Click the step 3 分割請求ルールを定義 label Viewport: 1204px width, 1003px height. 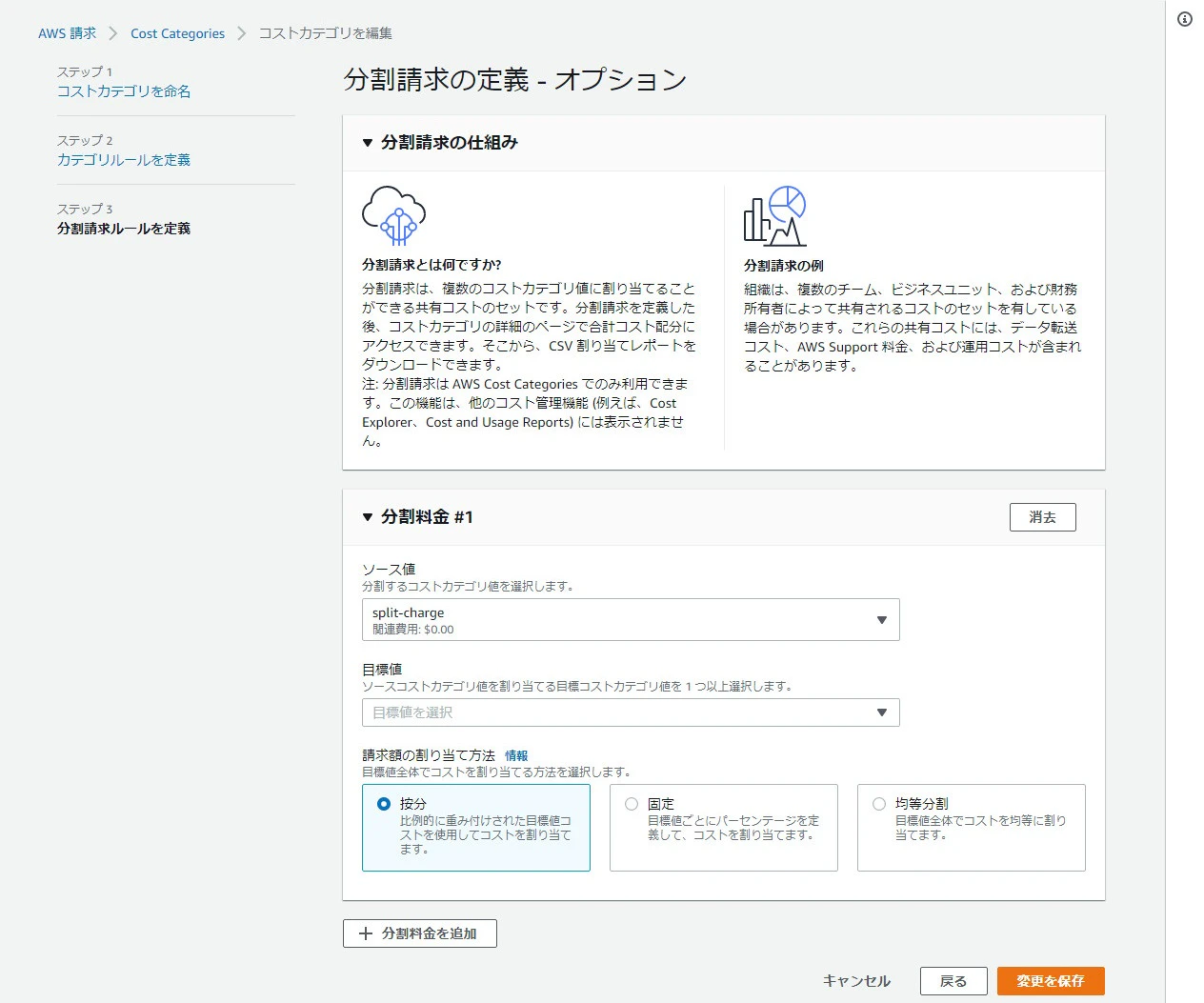click(x=124, y=229)
